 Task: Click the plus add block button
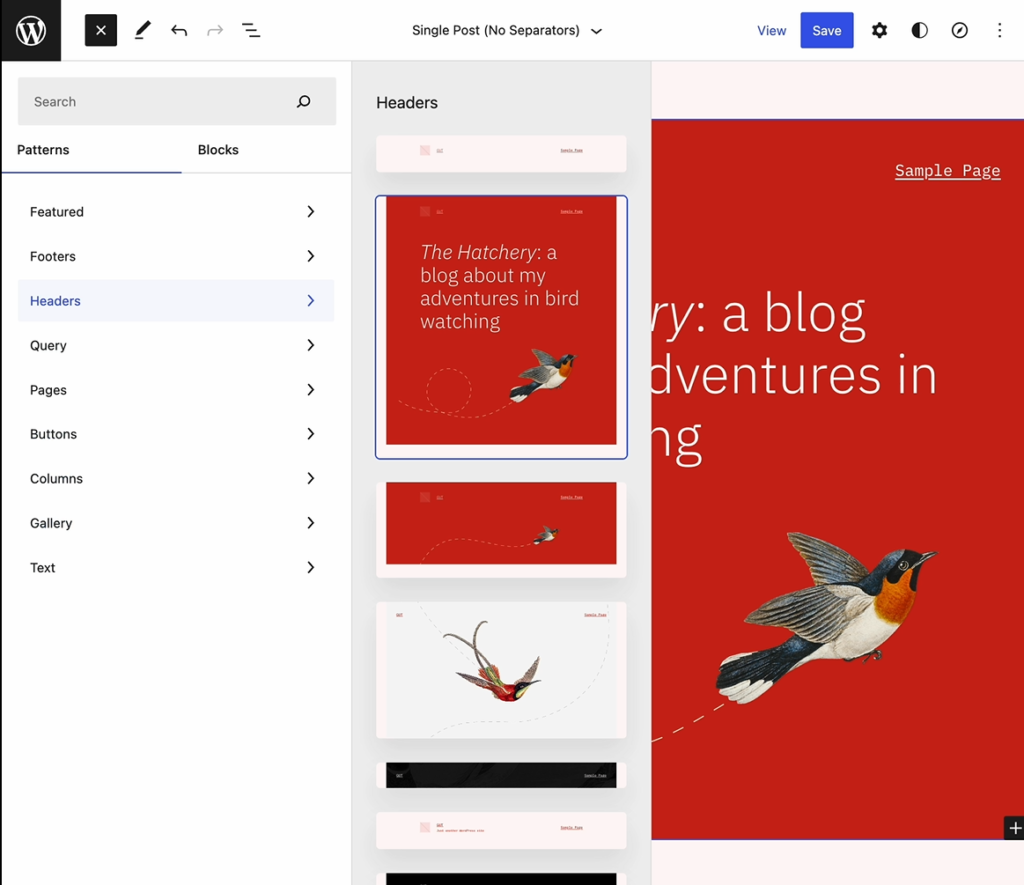coord(1014,828)
